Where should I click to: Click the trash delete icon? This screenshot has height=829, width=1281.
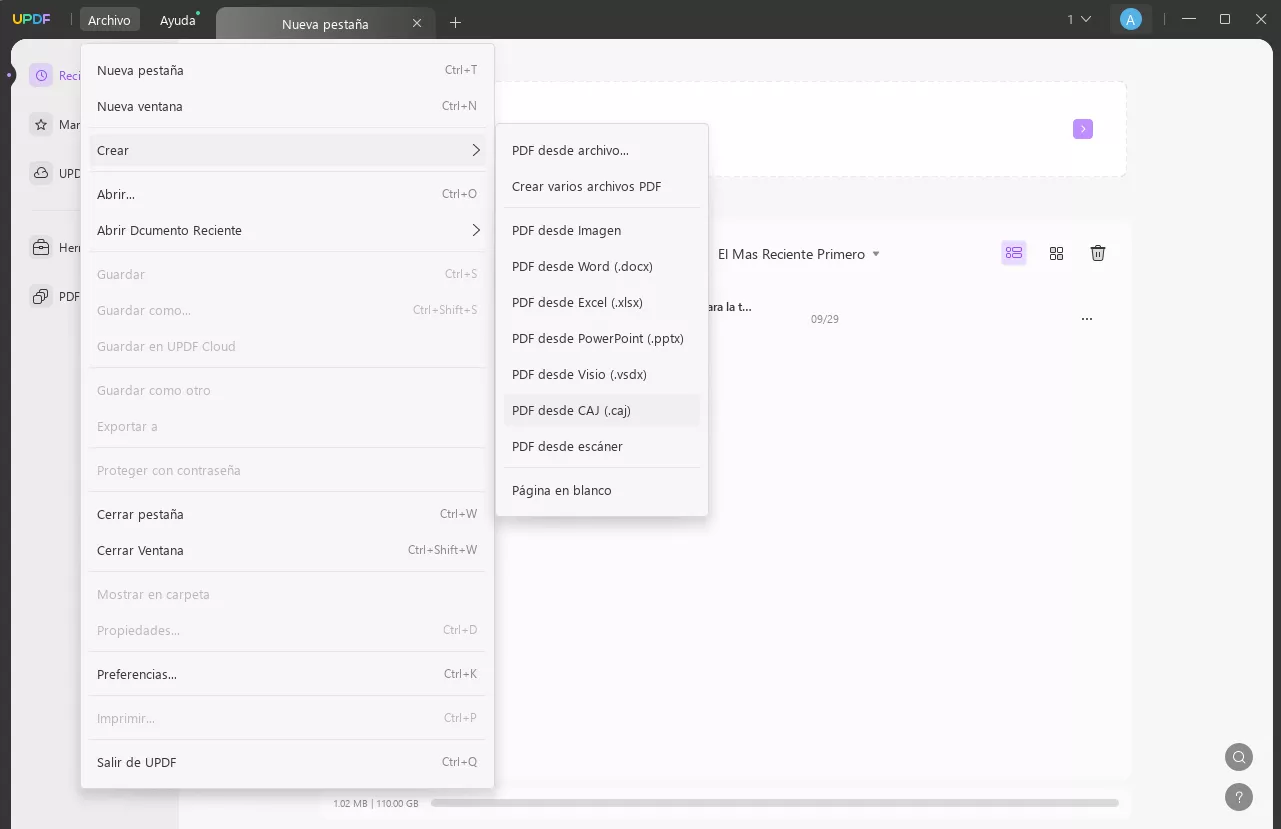tap(1098, 253)
